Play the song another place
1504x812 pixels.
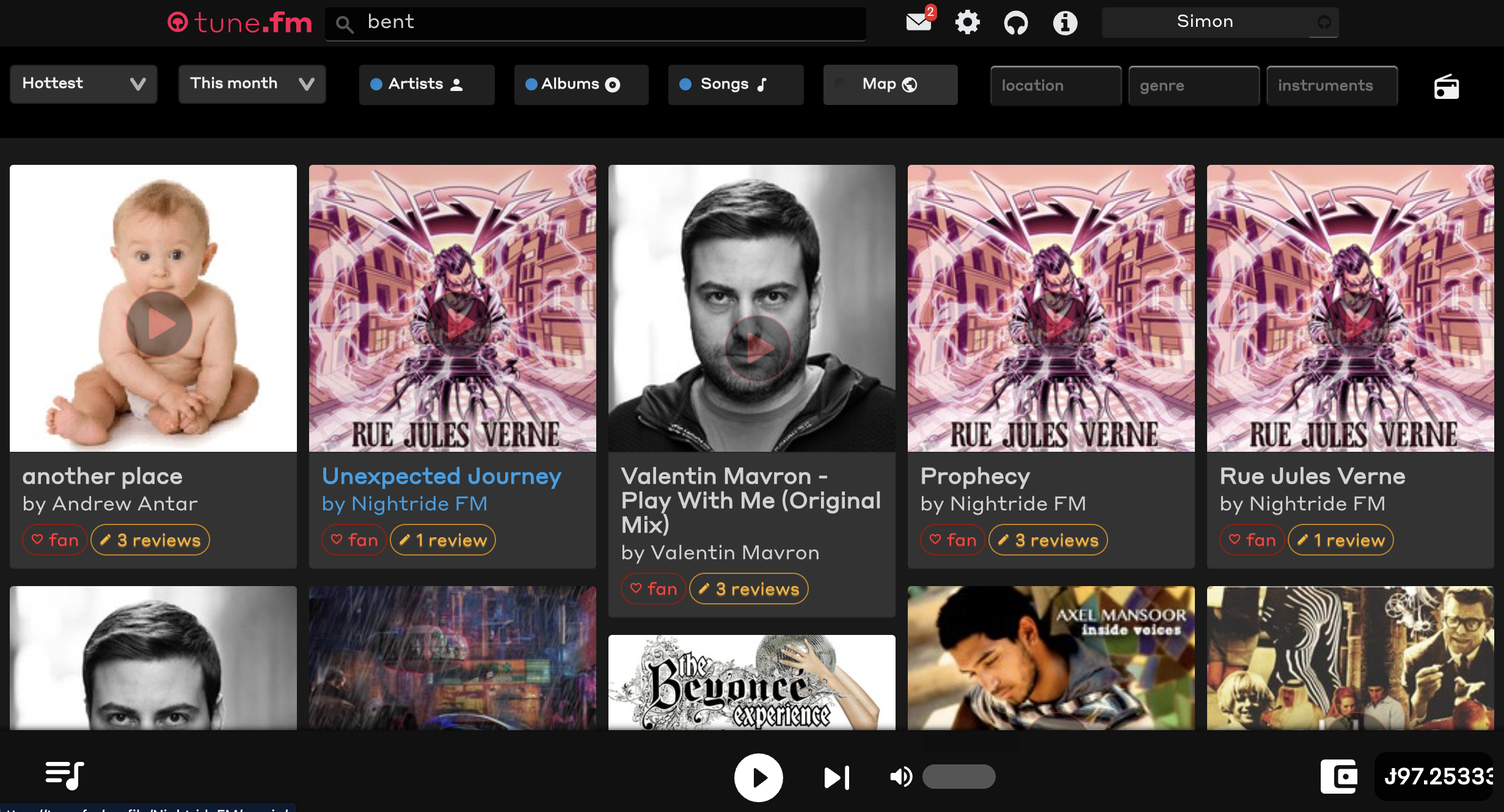(x=159, y=324)
